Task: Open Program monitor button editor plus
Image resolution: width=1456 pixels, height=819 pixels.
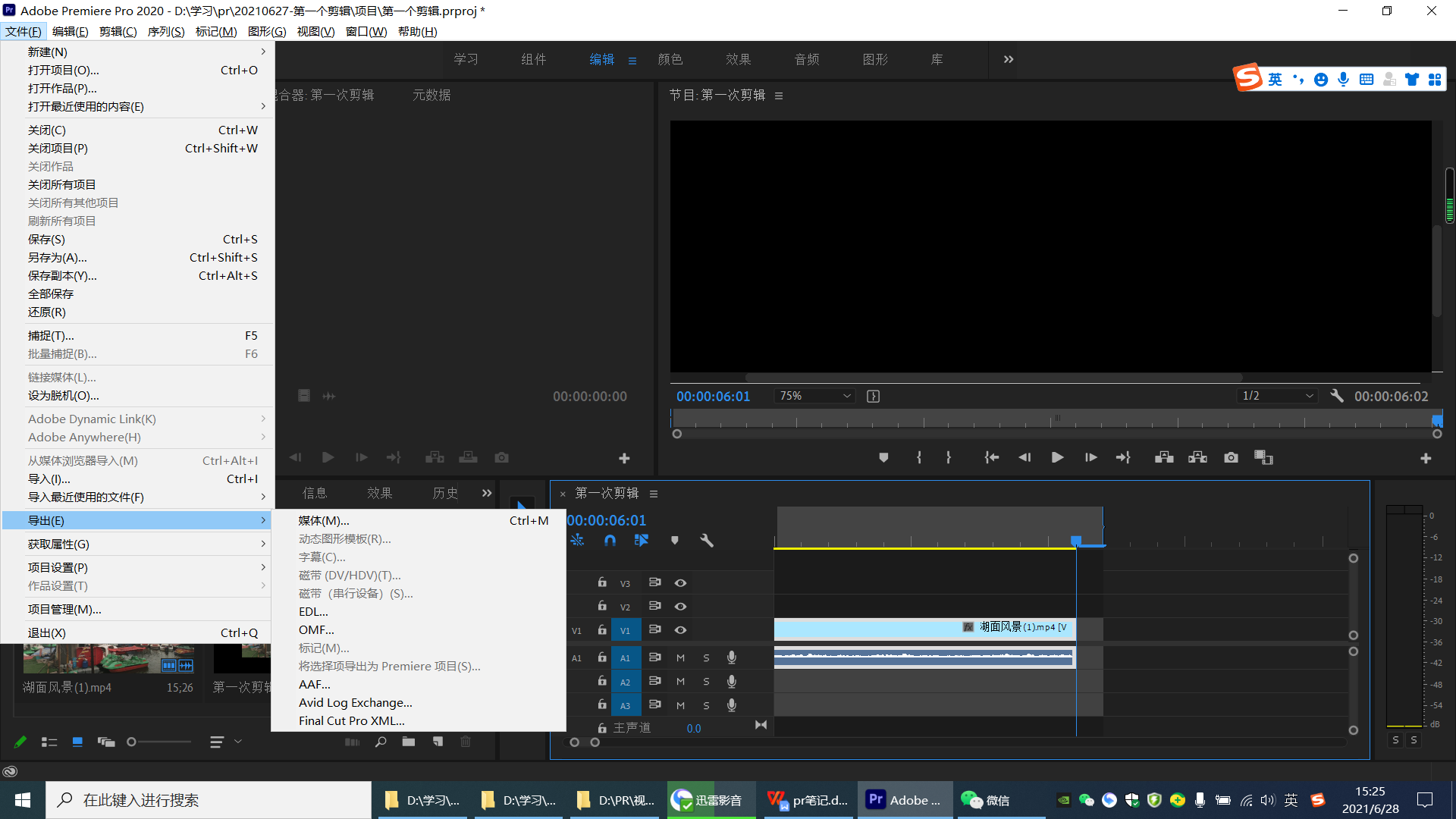Action: click(x=1426, y=458)
